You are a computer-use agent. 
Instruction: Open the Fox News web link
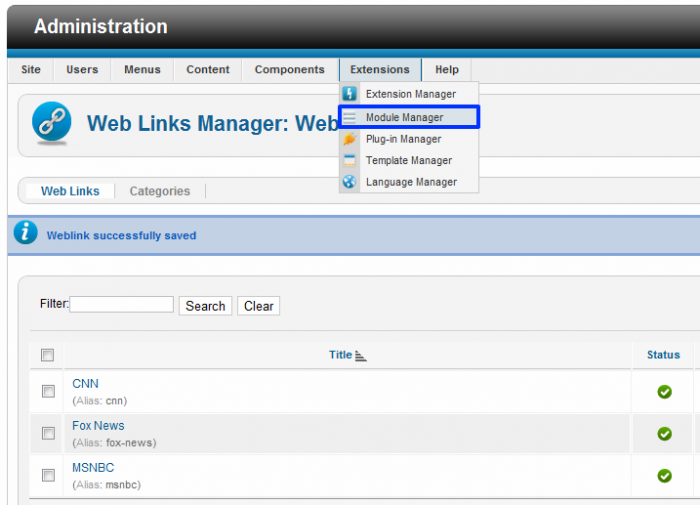(98, 426)
